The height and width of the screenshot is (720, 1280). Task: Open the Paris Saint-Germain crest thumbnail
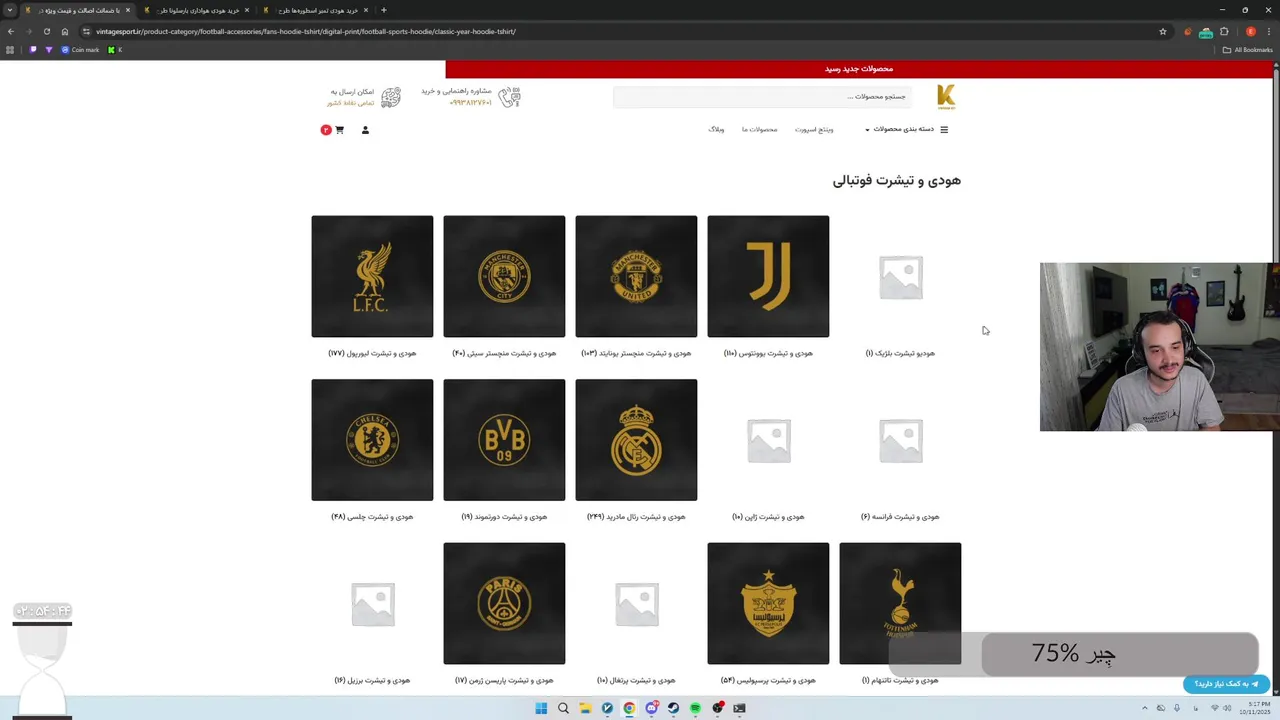pyautogui.click(x=504, y=604)
